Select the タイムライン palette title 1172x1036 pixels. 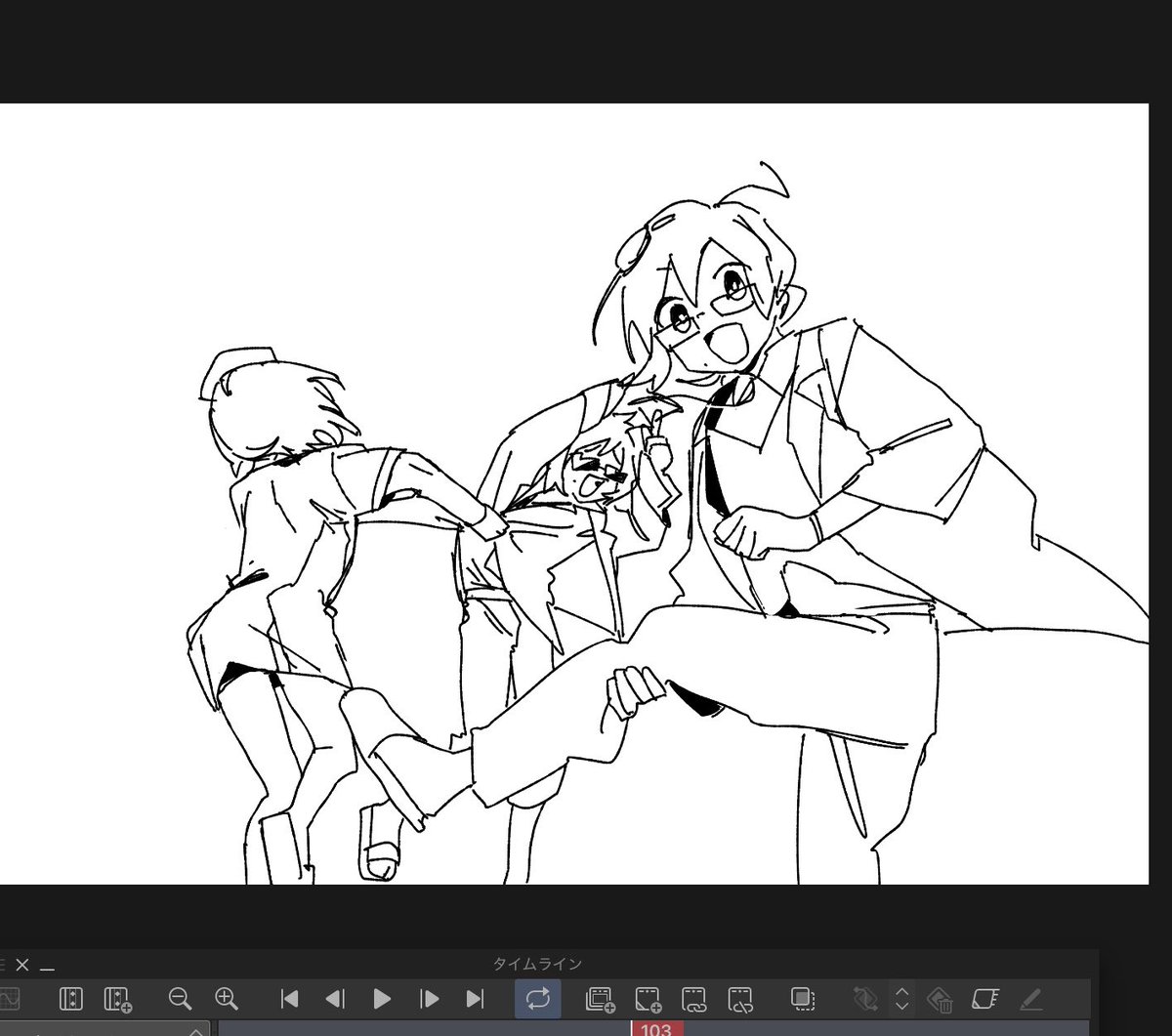pyautogui.click(x=537, y=965)
